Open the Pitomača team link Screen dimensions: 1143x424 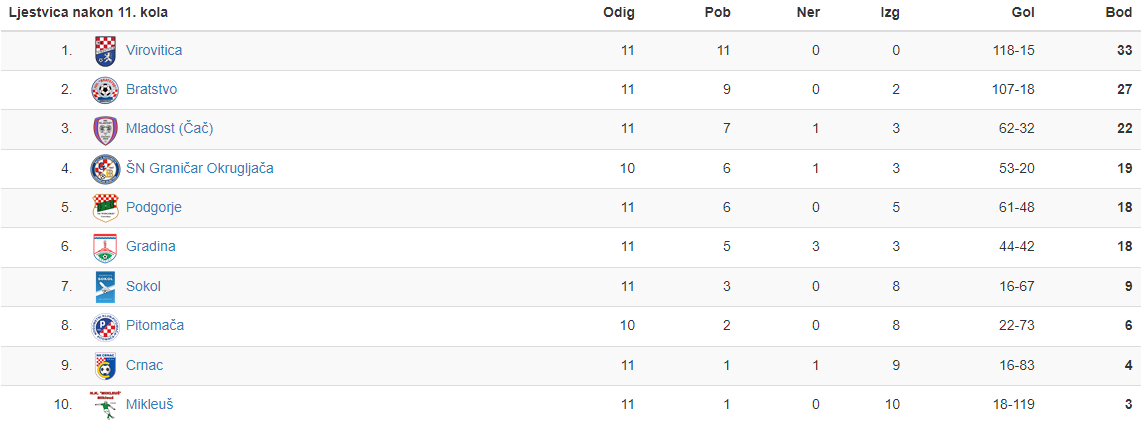155,326
